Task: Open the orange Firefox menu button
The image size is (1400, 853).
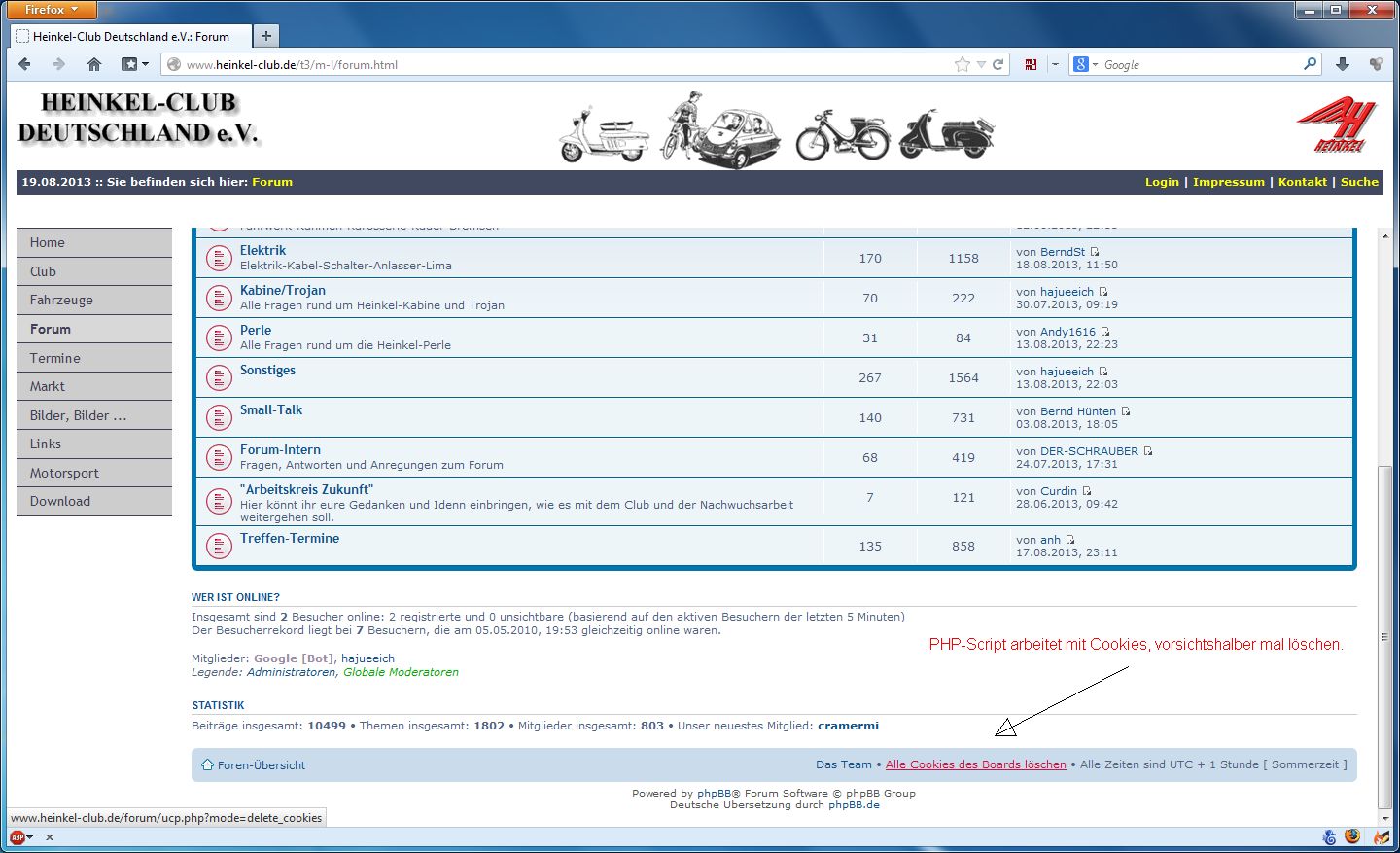Action: [52, 10]
